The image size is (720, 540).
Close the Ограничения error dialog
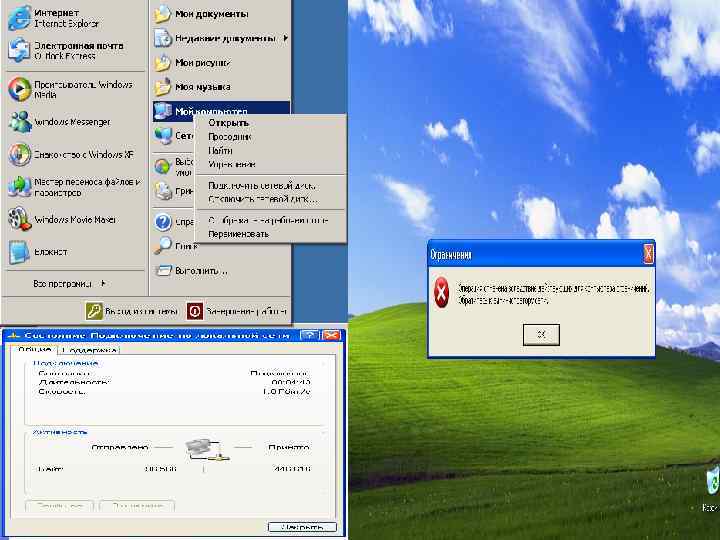pyautogui.click(x=648, y=253)
